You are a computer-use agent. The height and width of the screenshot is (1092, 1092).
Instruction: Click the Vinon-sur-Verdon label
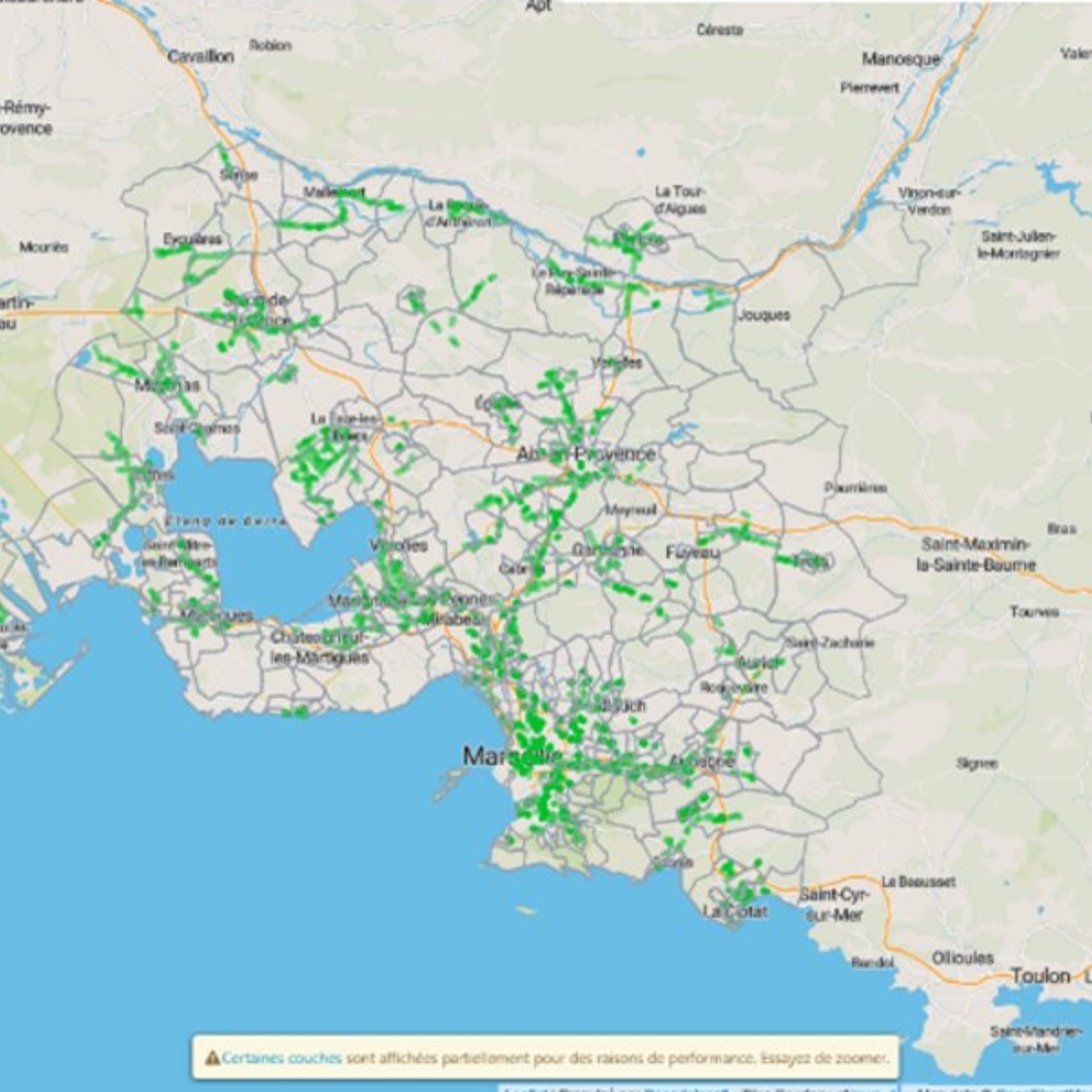(929, 201)
